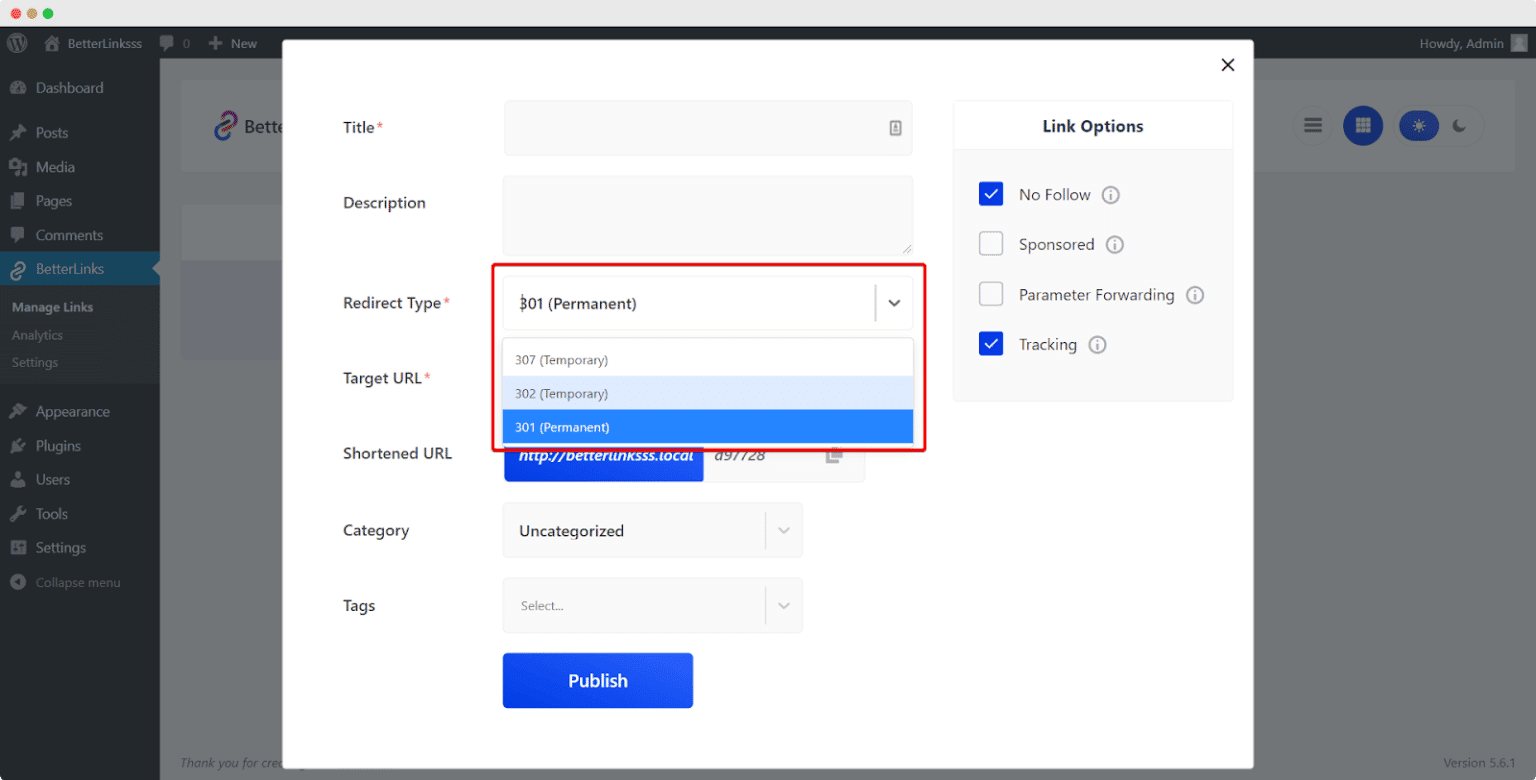Click the Publish button
This screenshot has height=780, width=1536.
pos(597,680)
